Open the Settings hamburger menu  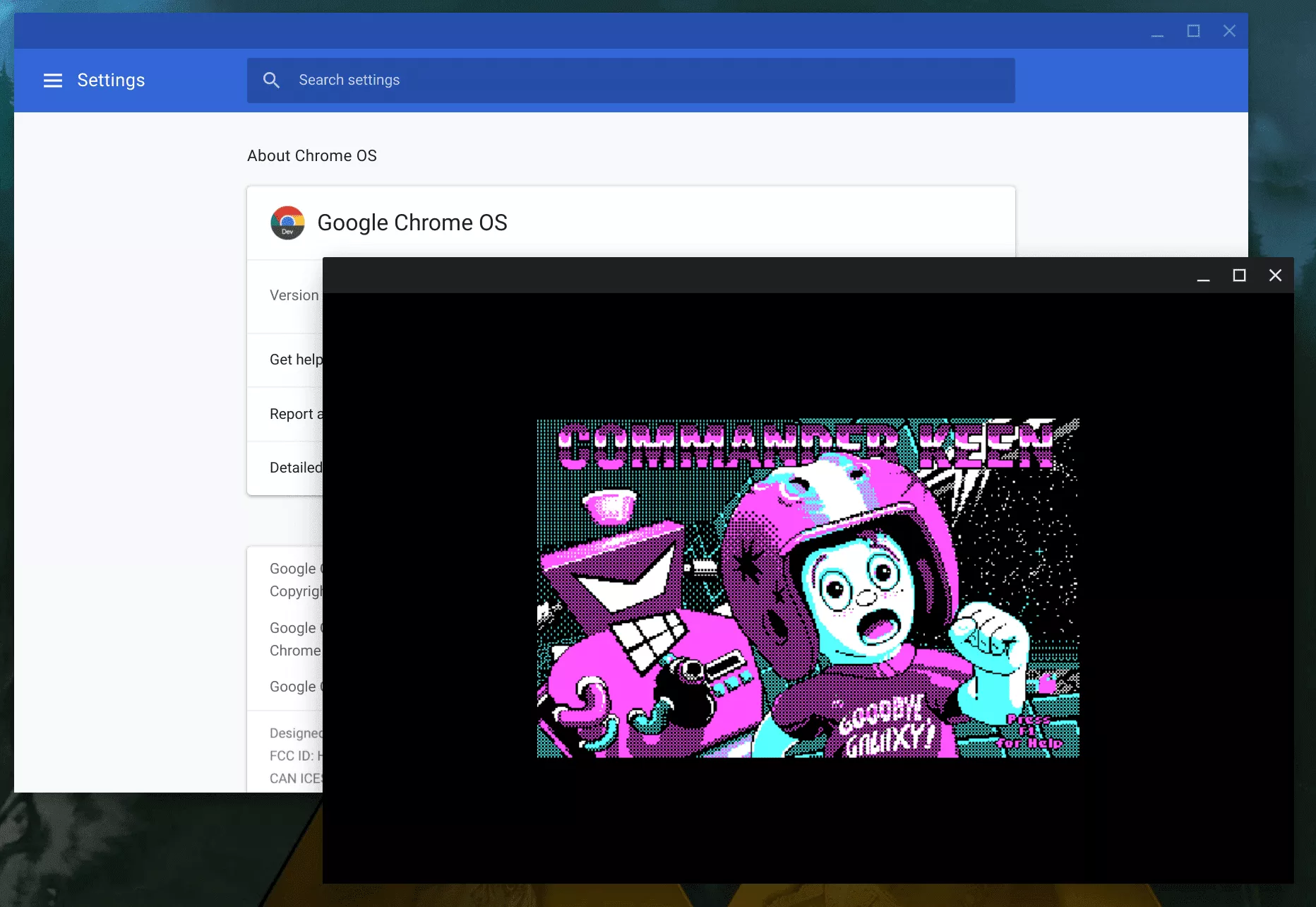(53, 81)
